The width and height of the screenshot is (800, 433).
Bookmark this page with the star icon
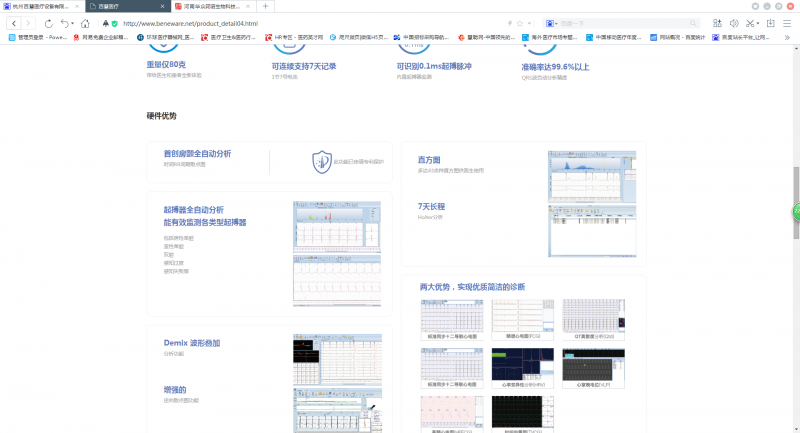521,22
